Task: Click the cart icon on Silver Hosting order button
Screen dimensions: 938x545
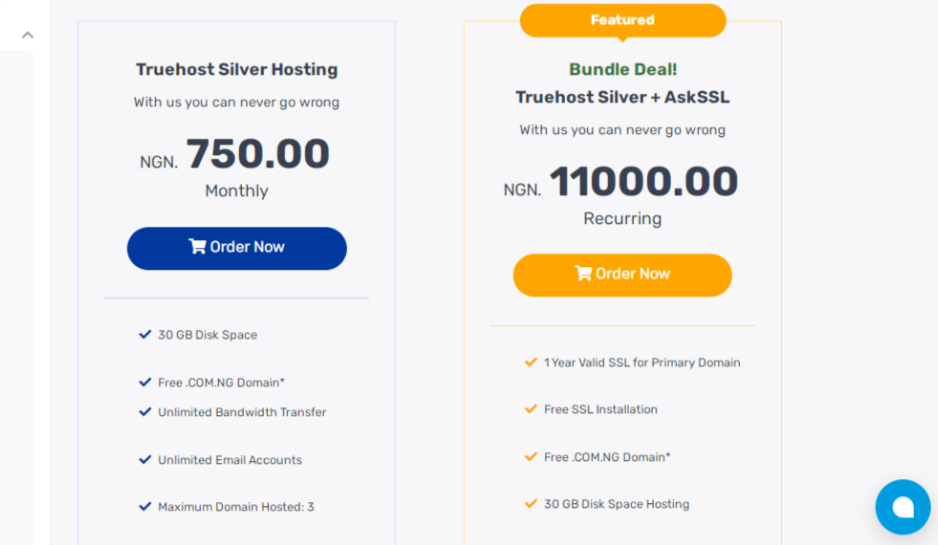Action: click(x=197, y=247)
